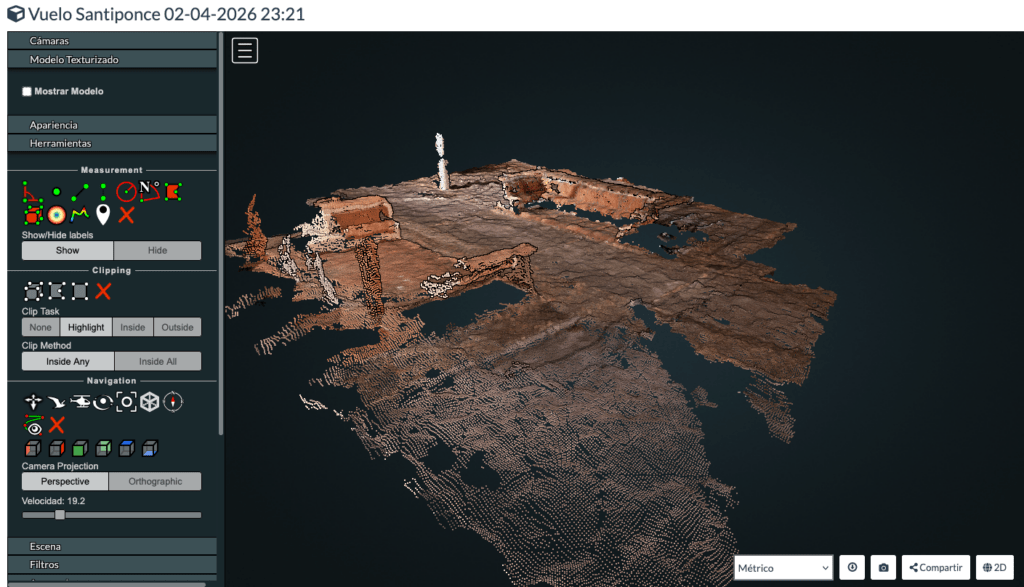Set Clip Task to Inside
The image size is (1024, 587).
pos(132,327)
